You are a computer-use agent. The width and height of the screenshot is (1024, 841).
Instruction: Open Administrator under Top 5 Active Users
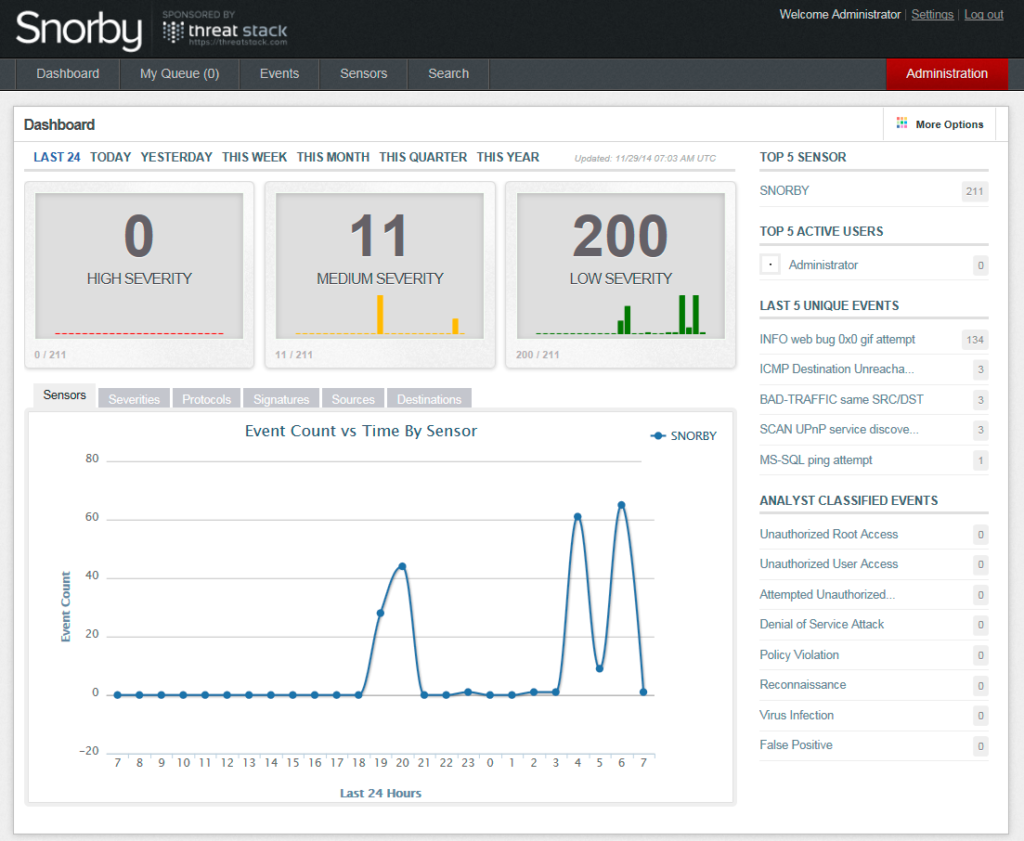tap(823, 265)
